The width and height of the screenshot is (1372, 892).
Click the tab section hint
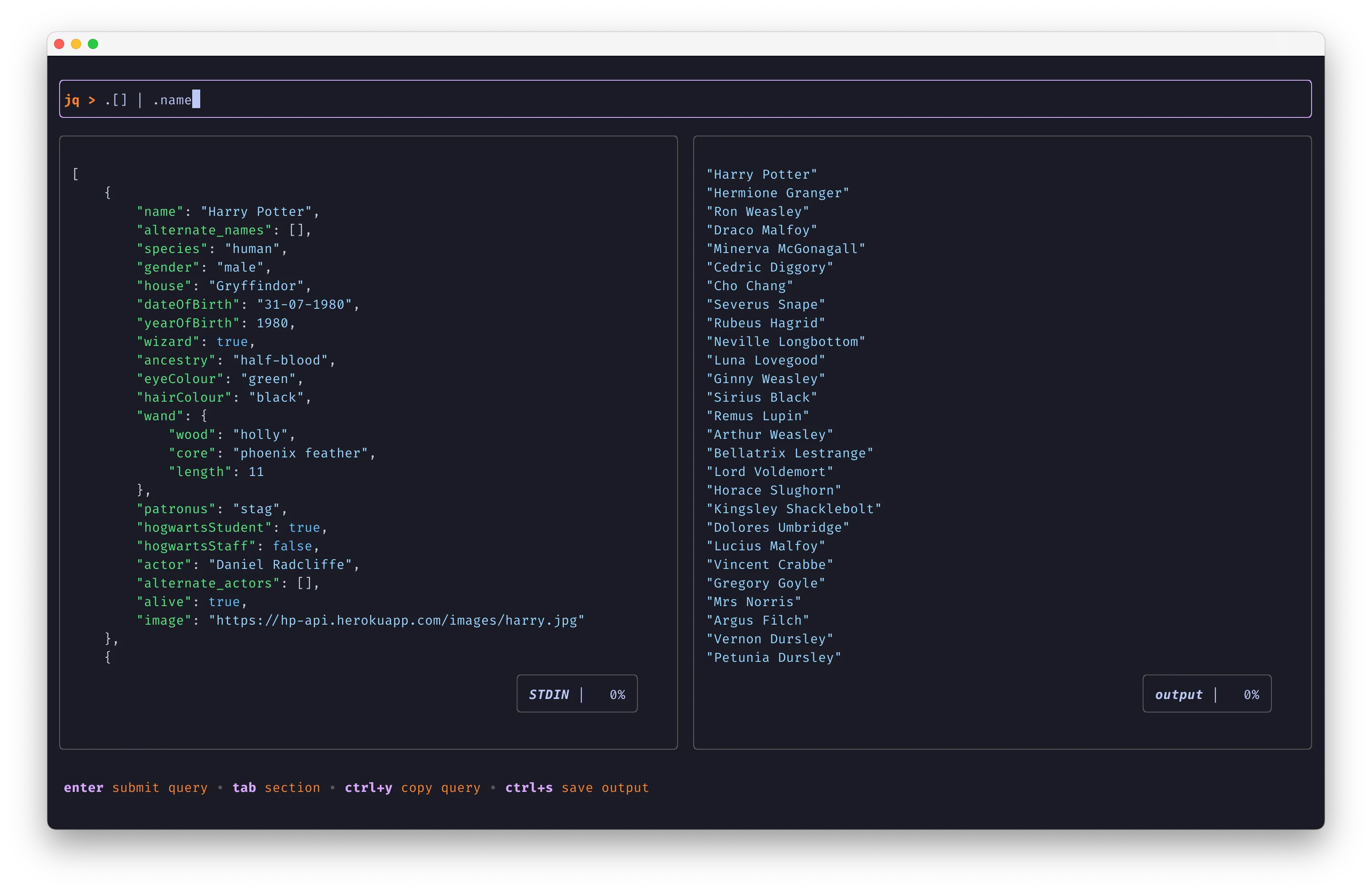[x=276, y=788]
